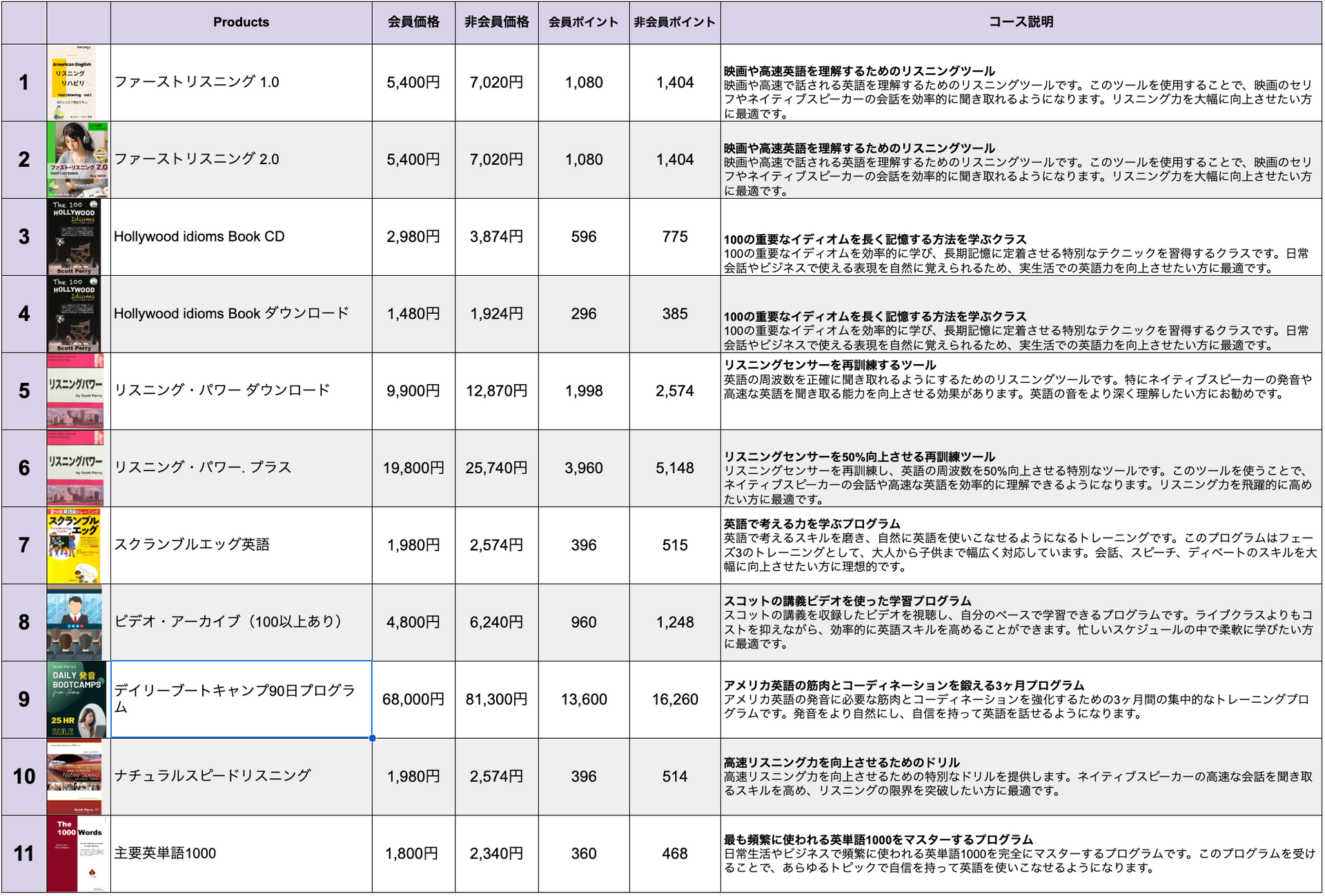The height and width of the screenshot is (896, 1325).
Task: Select row number 9 cell
Action: click(24, 700)
